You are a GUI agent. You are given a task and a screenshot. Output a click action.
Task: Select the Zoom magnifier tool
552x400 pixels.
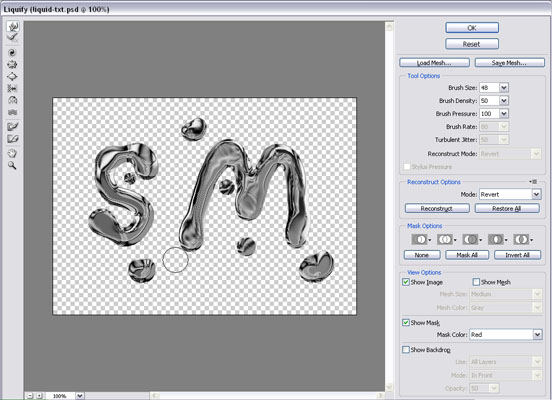point(13,165)
